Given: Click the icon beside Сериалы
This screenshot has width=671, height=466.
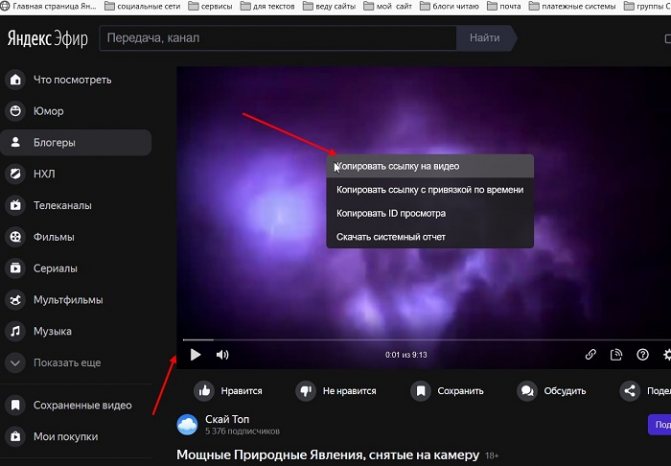Looking at the screenshot, I should (15, 268).
